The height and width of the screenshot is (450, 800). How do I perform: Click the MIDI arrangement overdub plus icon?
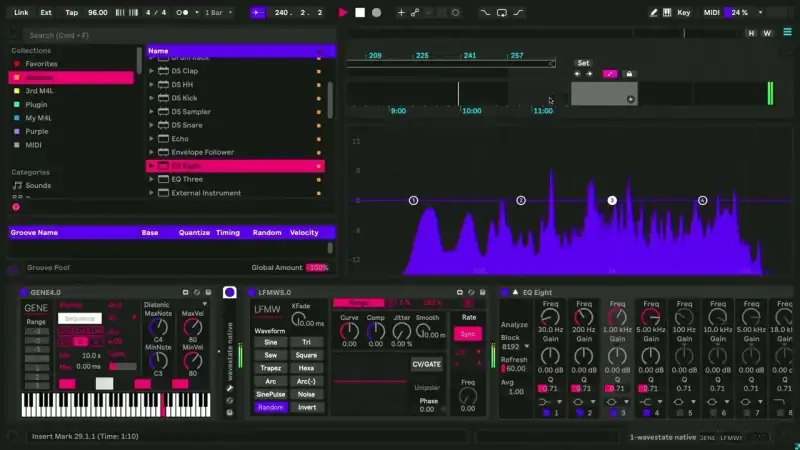401,13
